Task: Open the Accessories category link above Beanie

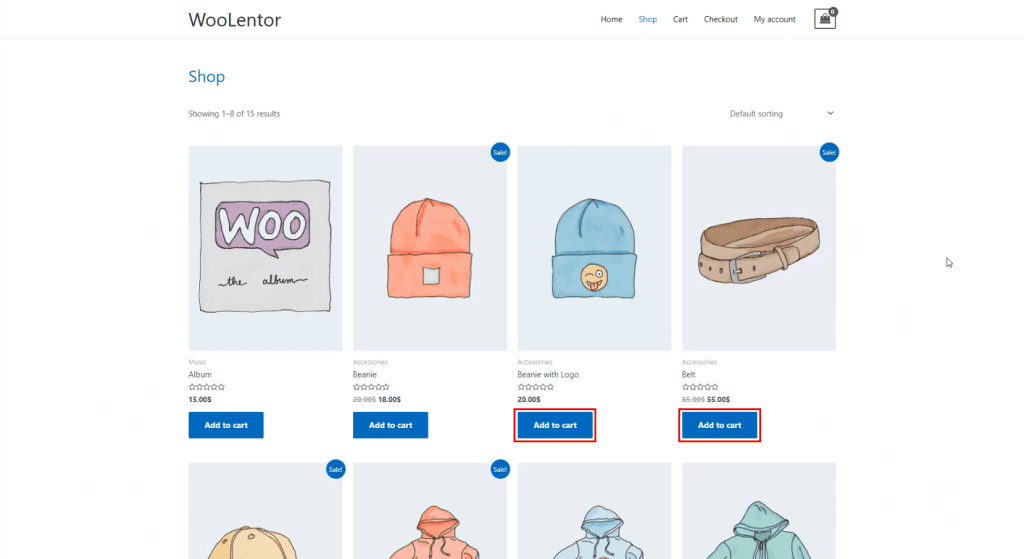Action: pos(370,362)
